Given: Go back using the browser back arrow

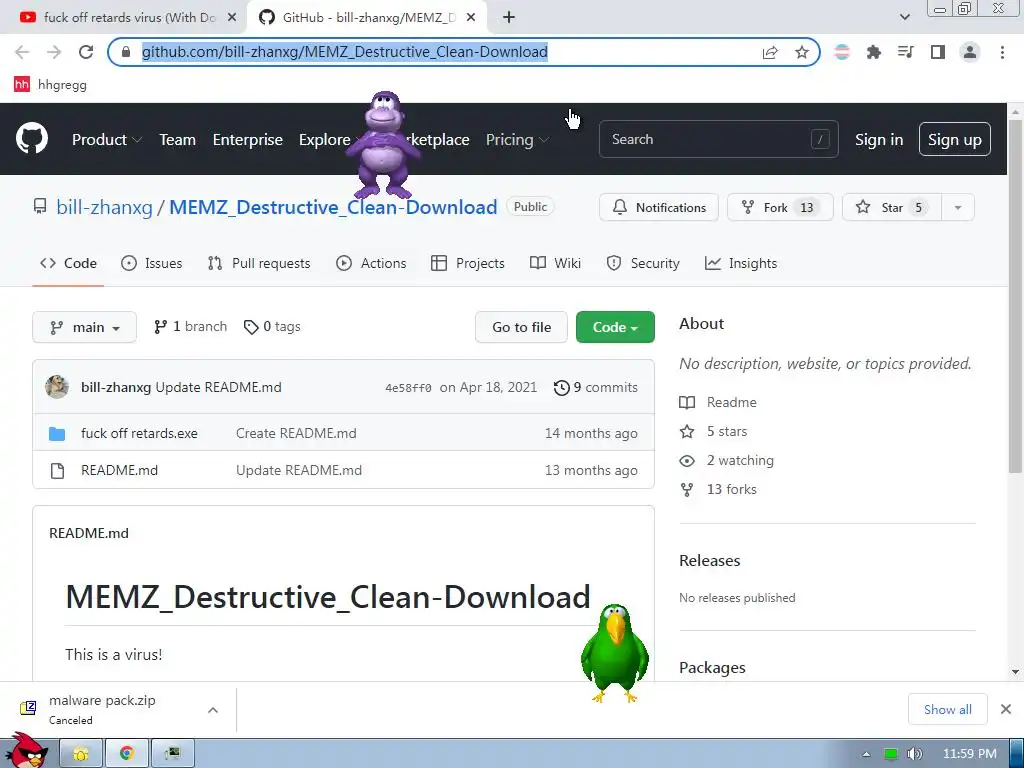Looking at the screenshot, I should [x=22, y=52].
